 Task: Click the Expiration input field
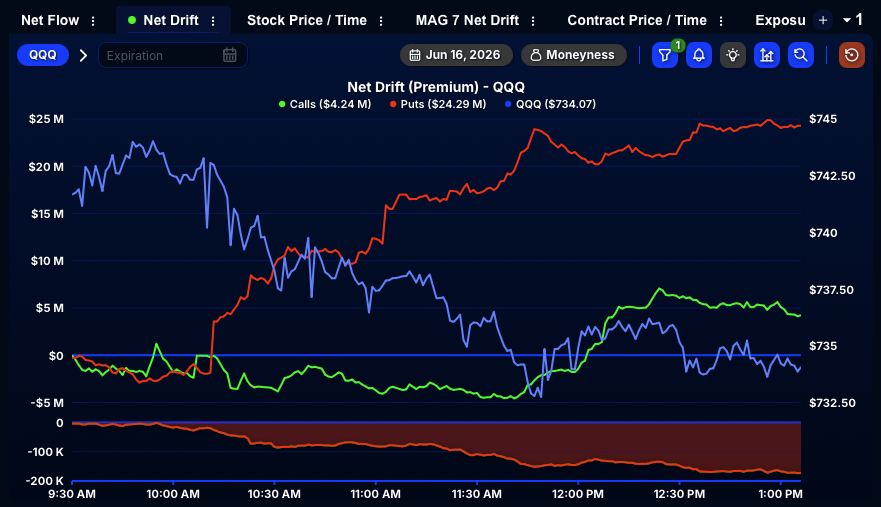[172, 55]
